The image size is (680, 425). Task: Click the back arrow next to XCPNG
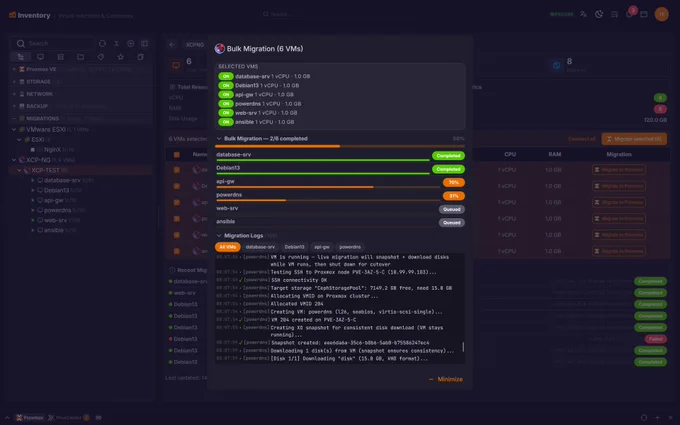point(173,45)
